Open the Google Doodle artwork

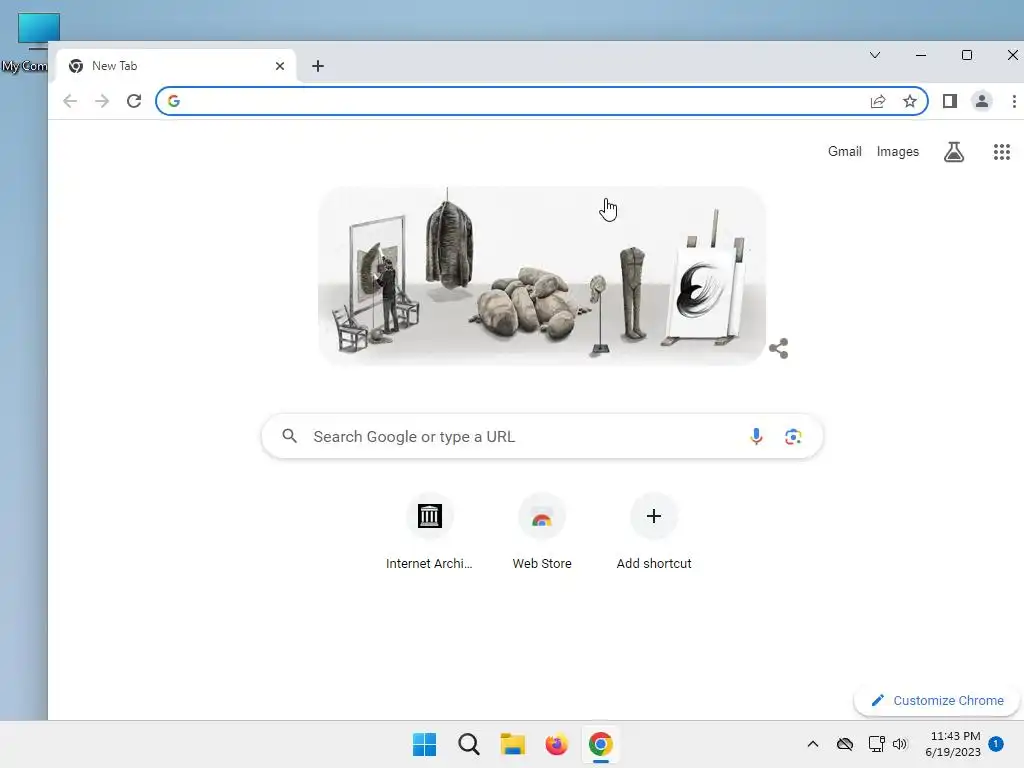click(x=541, y=276)
